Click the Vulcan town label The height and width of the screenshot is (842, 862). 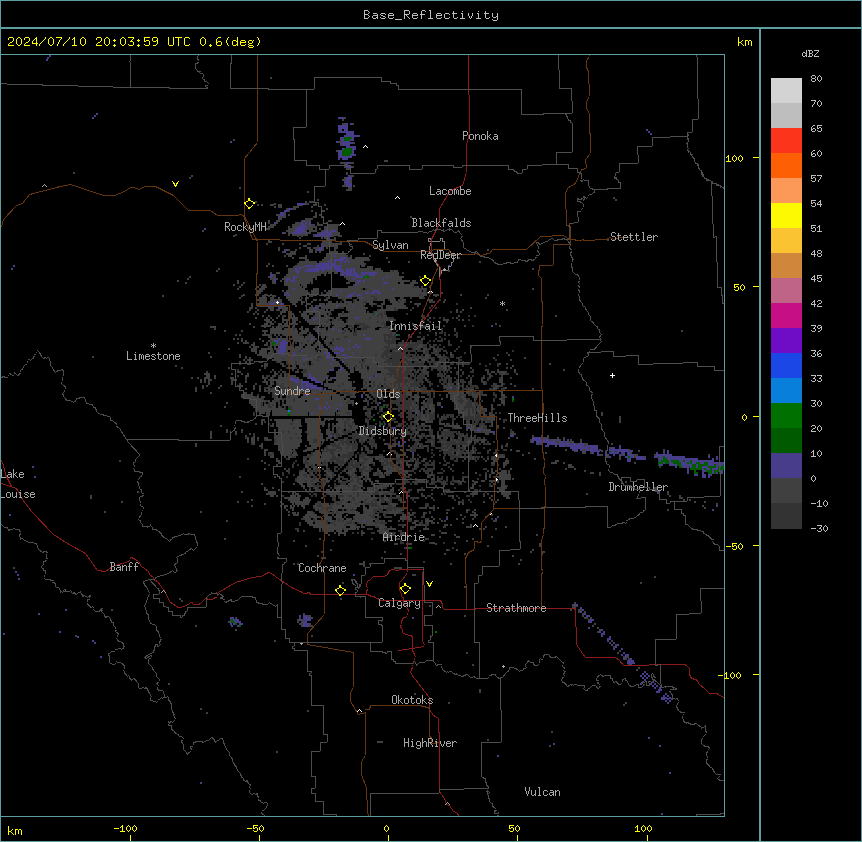coord(543,792)
